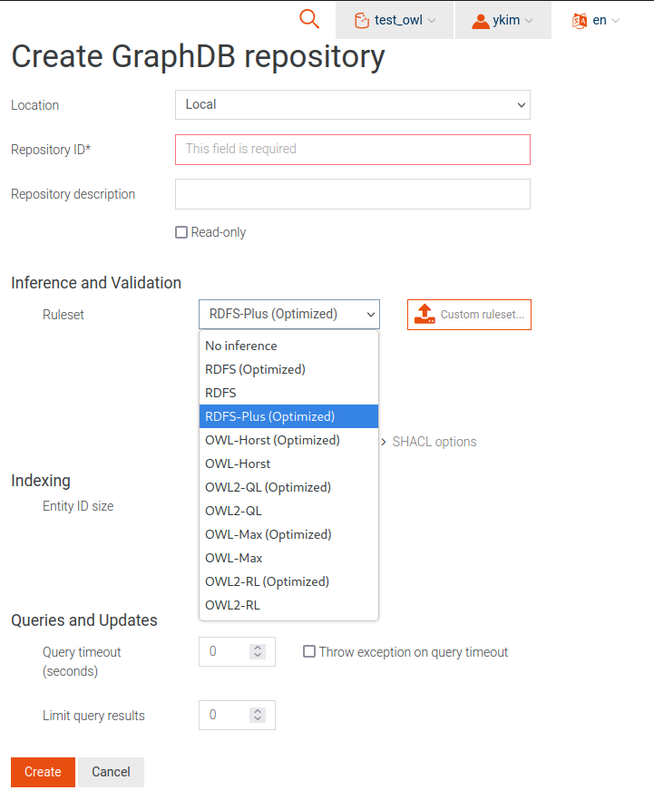Click the Cancel button
Screen dimensions: 654x800
pyautogui.click(x=111, y=772)
